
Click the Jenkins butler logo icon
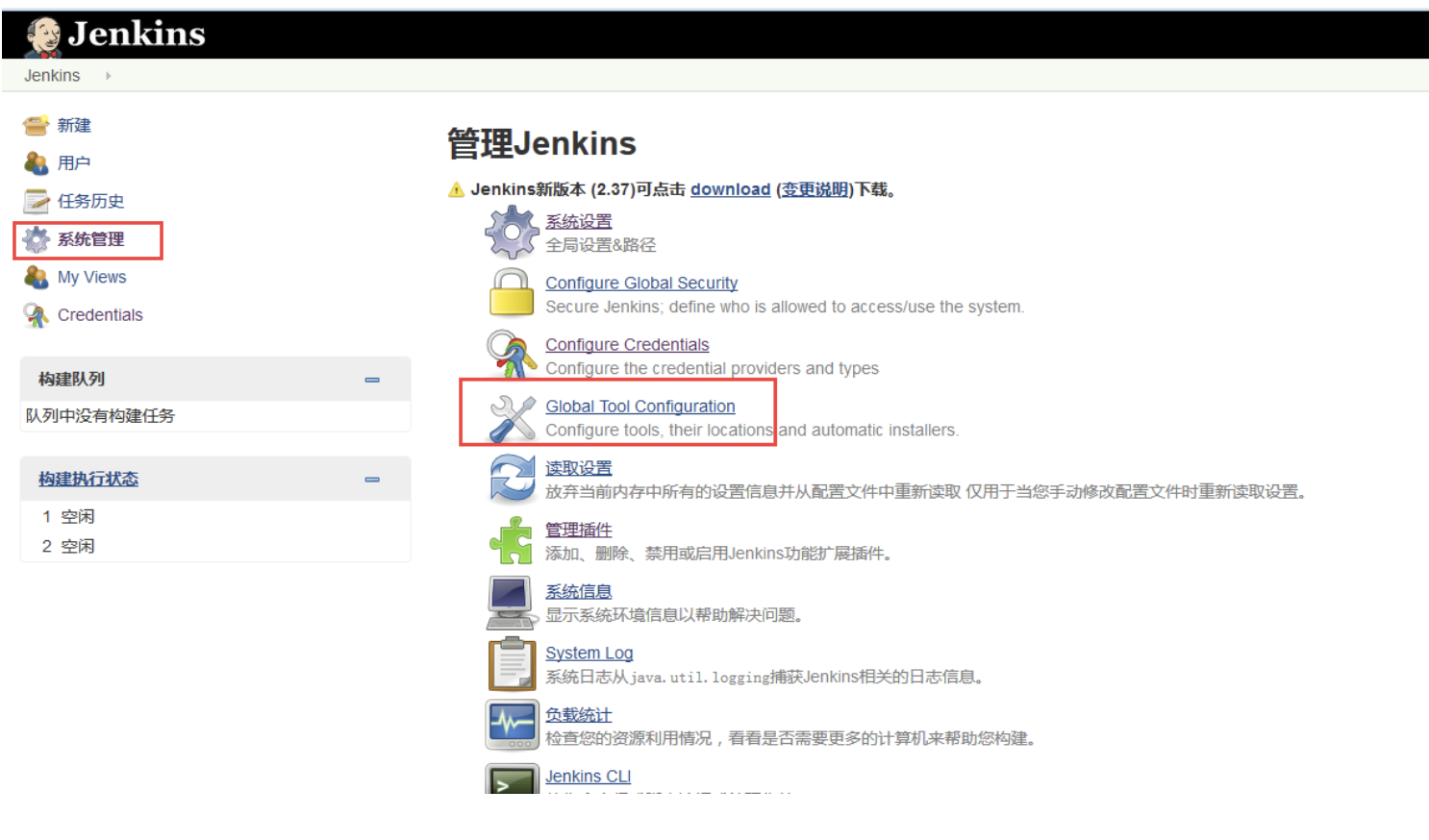(43, 36)
